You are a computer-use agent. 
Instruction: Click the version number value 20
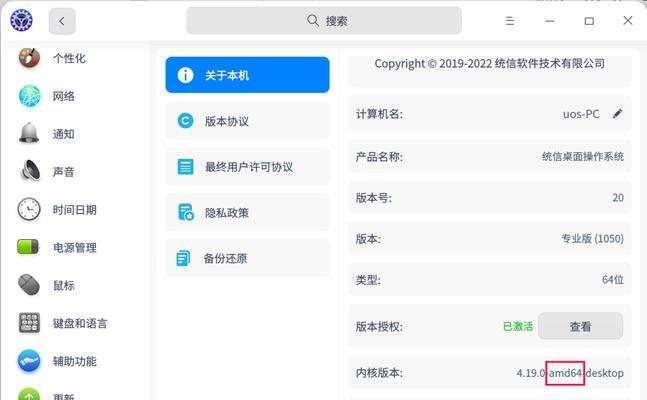coord(618,197)
